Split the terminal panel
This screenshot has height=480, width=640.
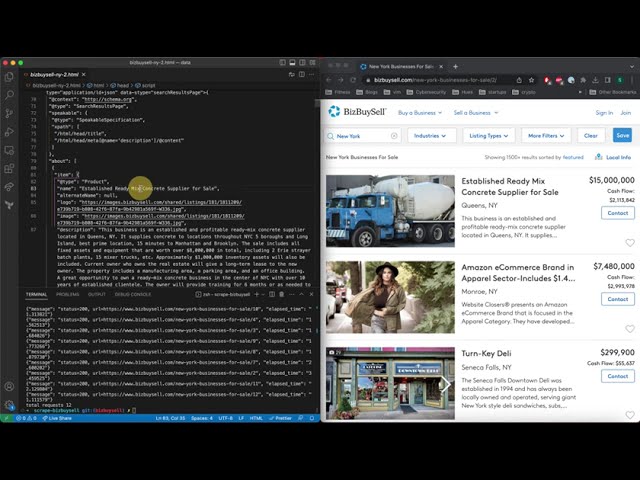272,294
